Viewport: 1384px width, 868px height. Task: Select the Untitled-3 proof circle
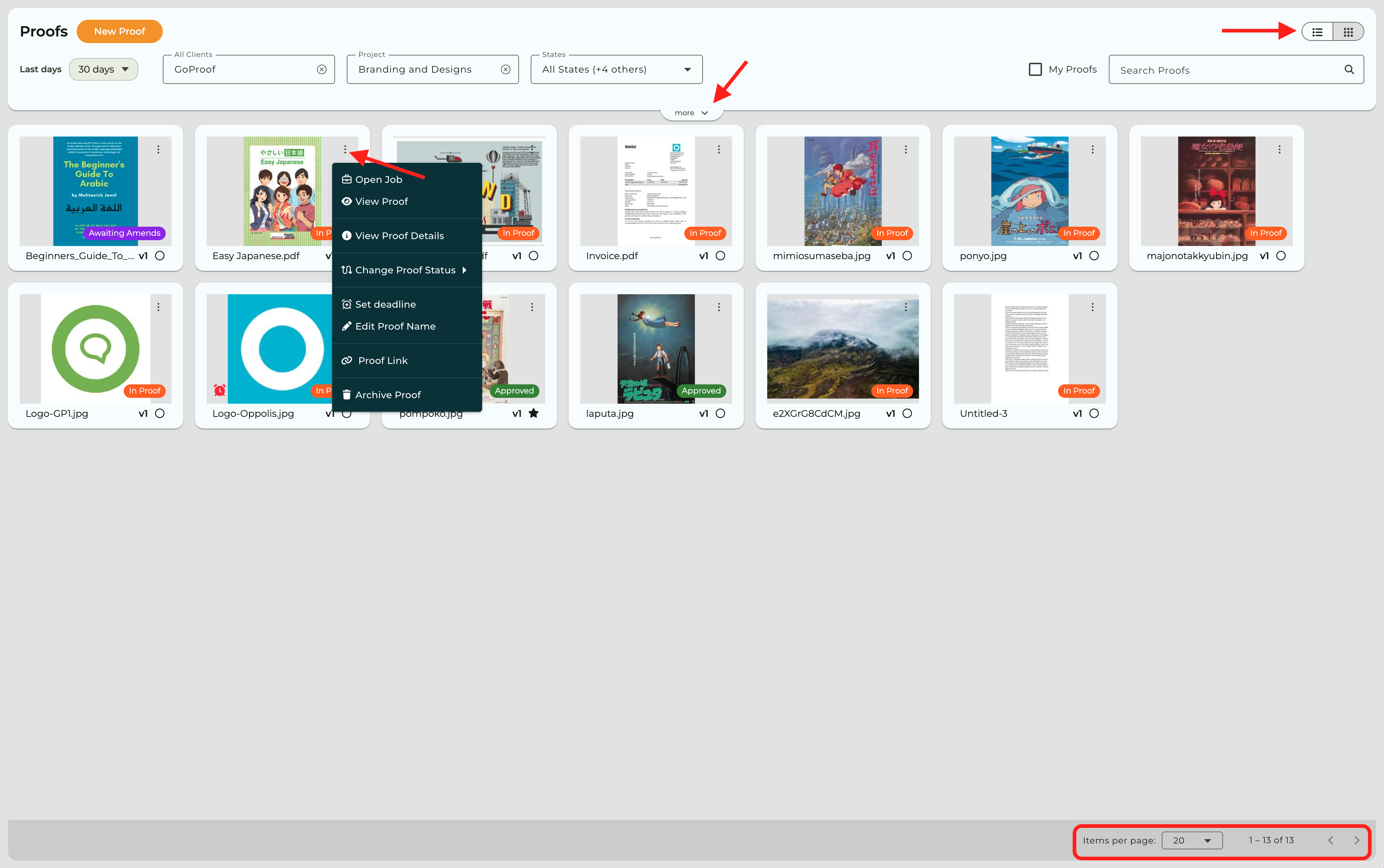pos(1093,413)
